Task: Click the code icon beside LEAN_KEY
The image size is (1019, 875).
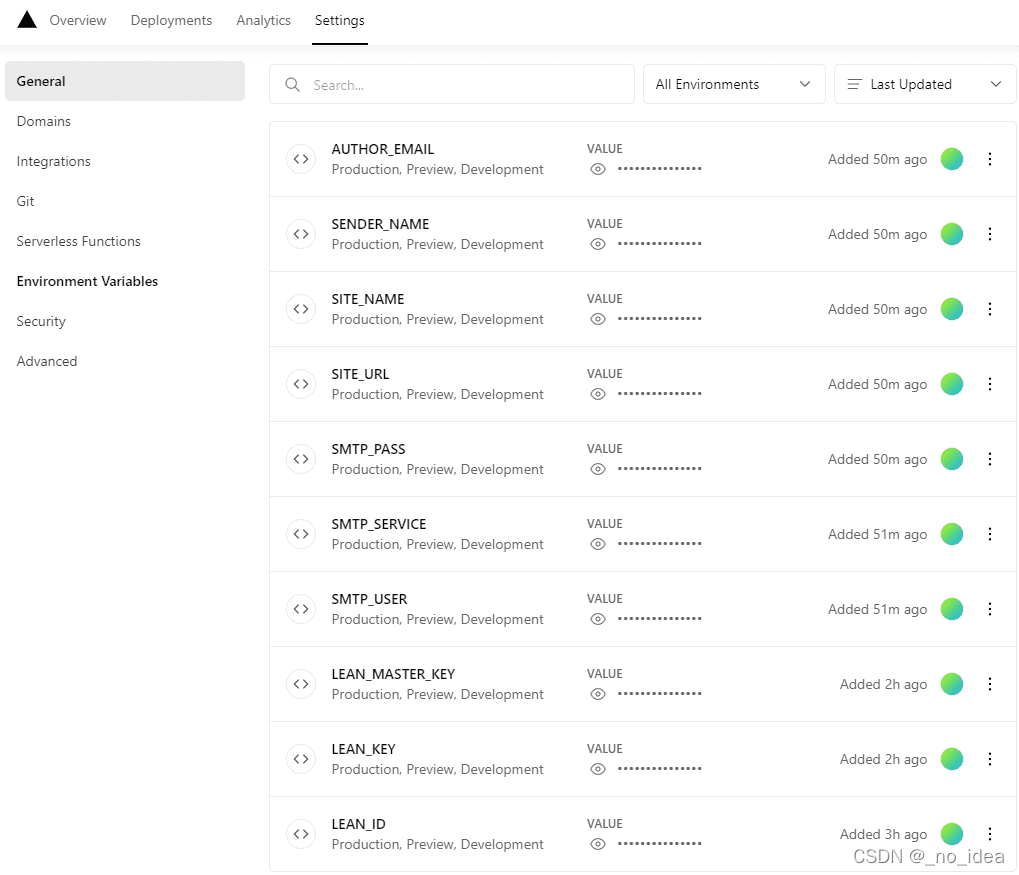Action: 301,759
